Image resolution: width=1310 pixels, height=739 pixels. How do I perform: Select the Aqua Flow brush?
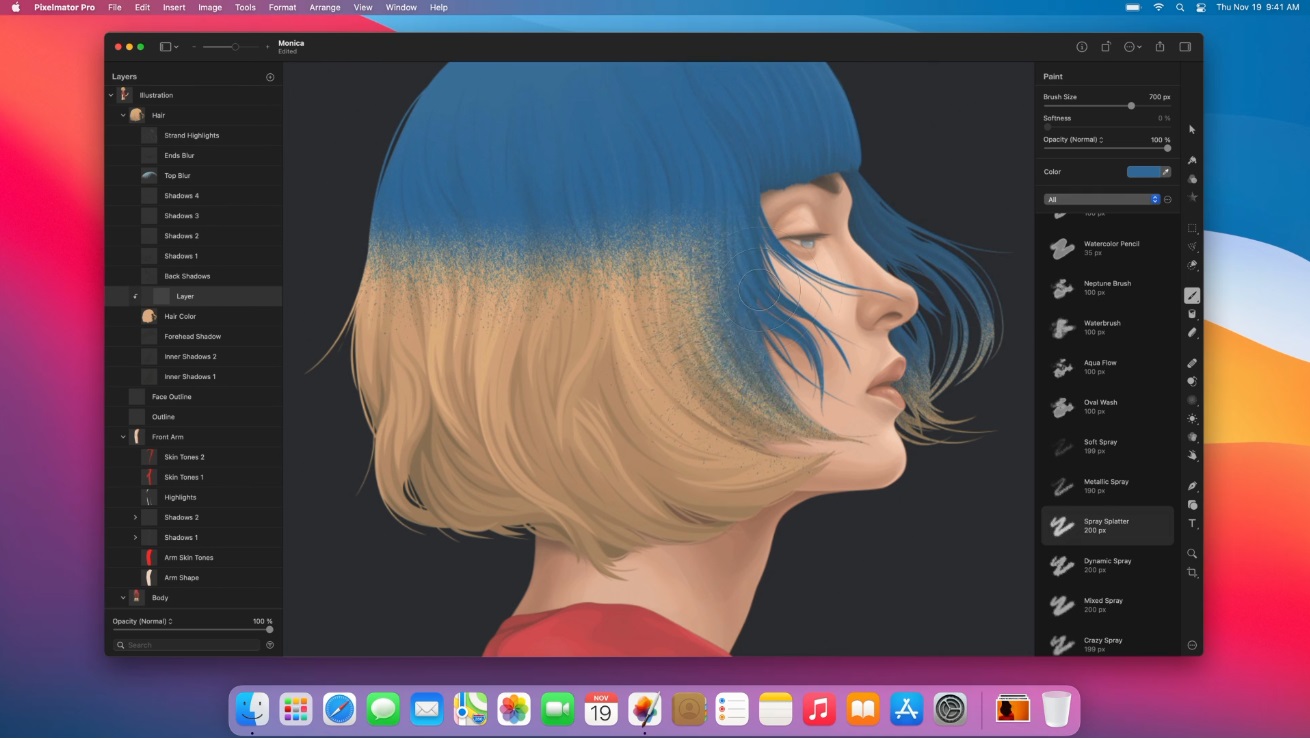coord(1108,367)
